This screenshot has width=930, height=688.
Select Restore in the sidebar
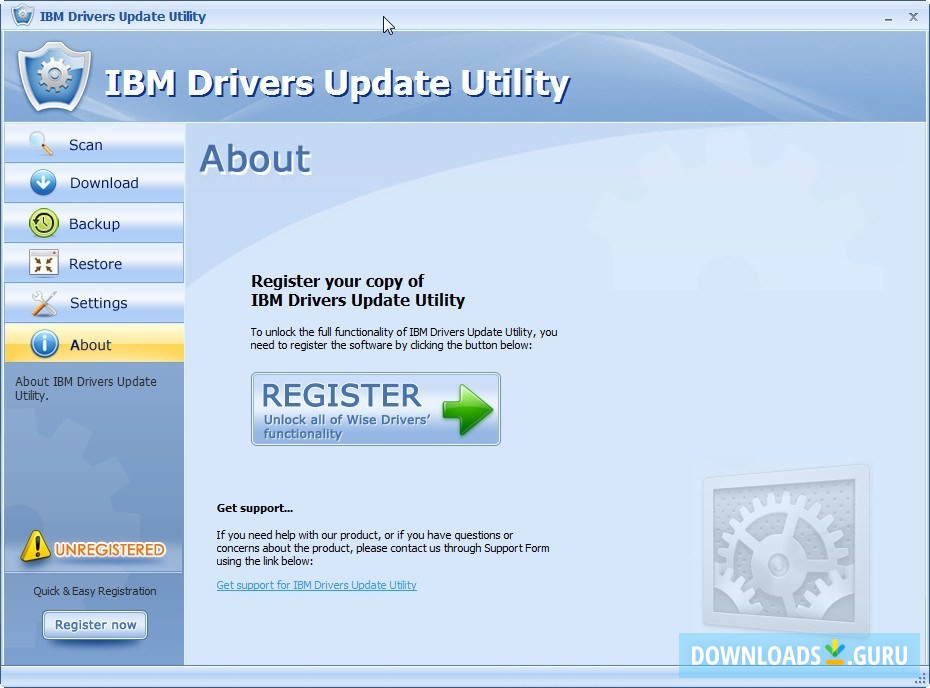tap(94, 263)
